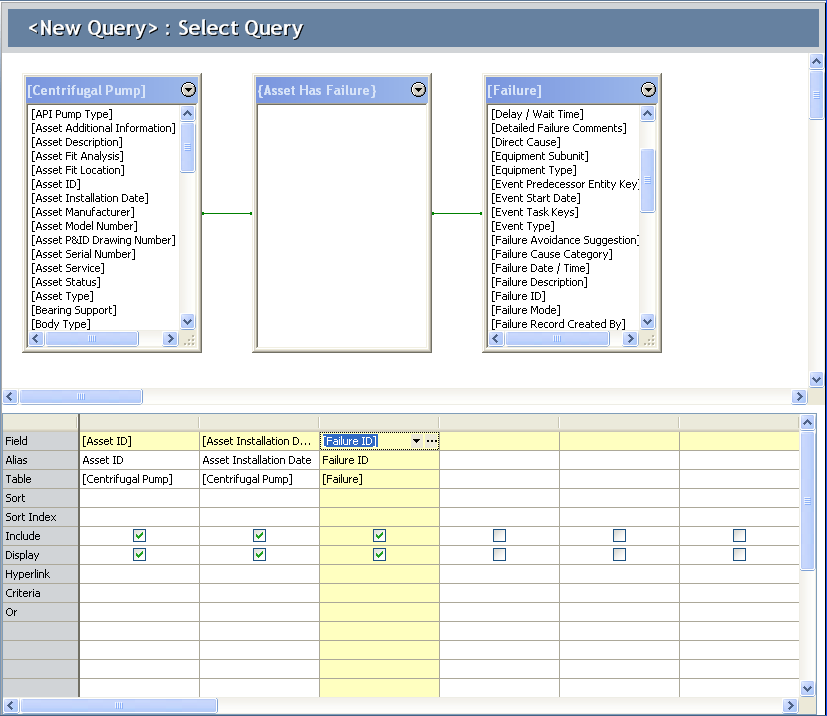
Task: Click the Asset ID alias text field
Action: (139, 460)
